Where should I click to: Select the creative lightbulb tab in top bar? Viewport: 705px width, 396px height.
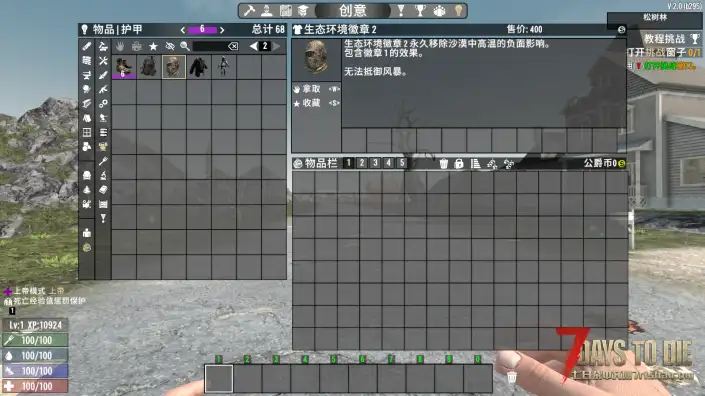pyautogui.click(x=458, y=10)
